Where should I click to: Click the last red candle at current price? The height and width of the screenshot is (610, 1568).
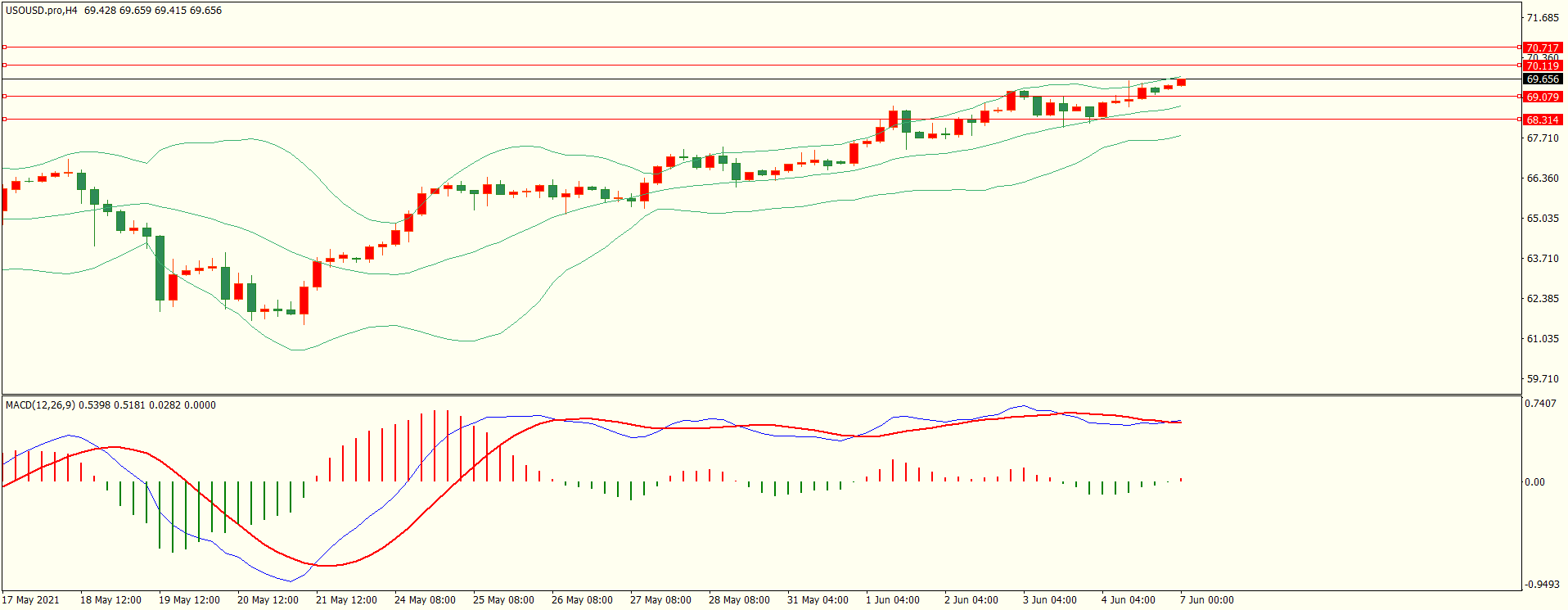(1181, 82)
